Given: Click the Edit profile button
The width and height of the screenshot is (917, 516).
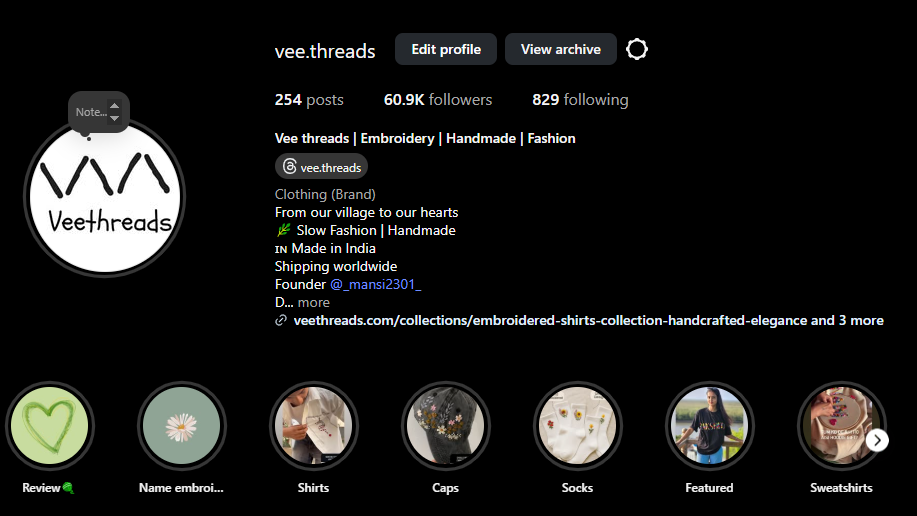Looking at the screenshot, I should coord(446,49).
